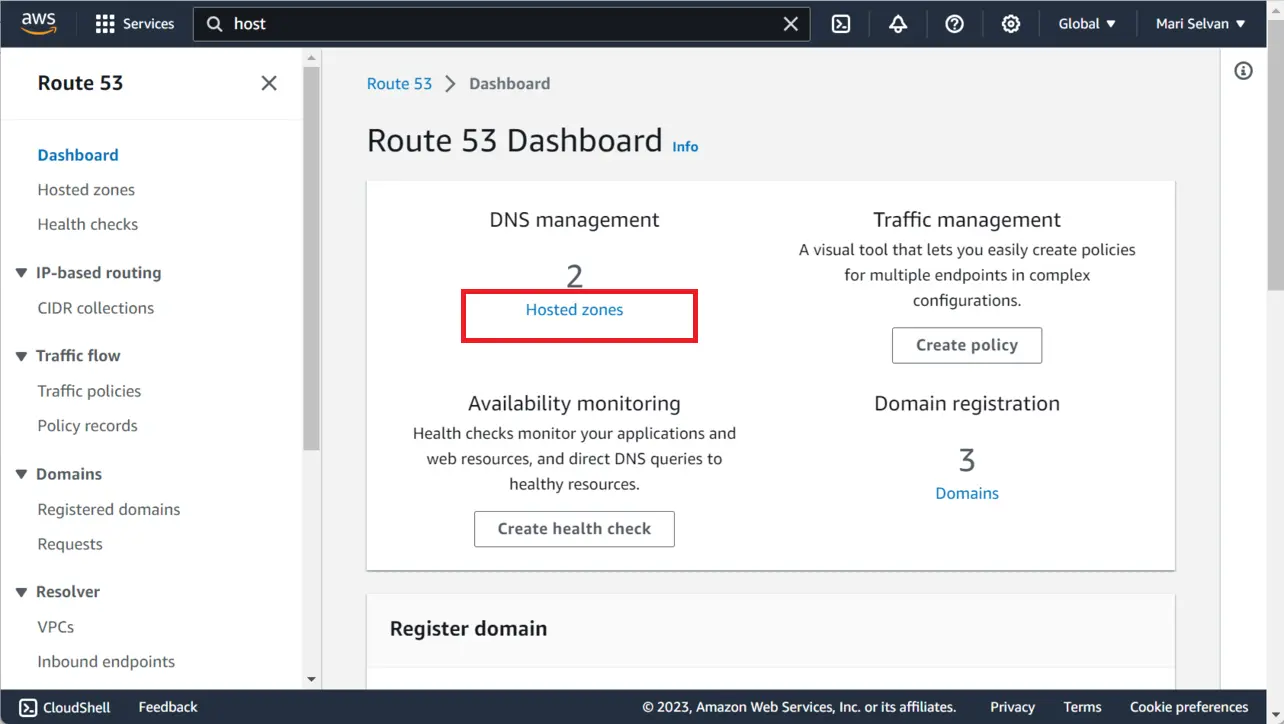The image size is (1284, 724).
Task: Collapse the Traffic flow section
Action: click(x=21, y=356)
